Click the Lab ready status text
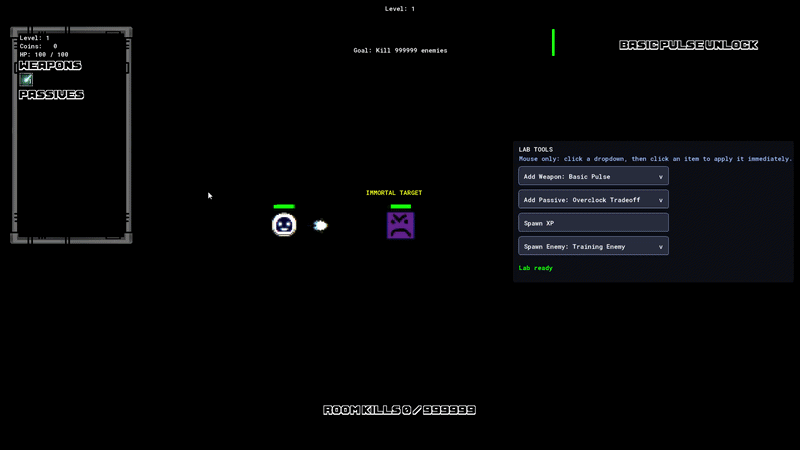The image size is (800, 450). [x=536, y=268]
